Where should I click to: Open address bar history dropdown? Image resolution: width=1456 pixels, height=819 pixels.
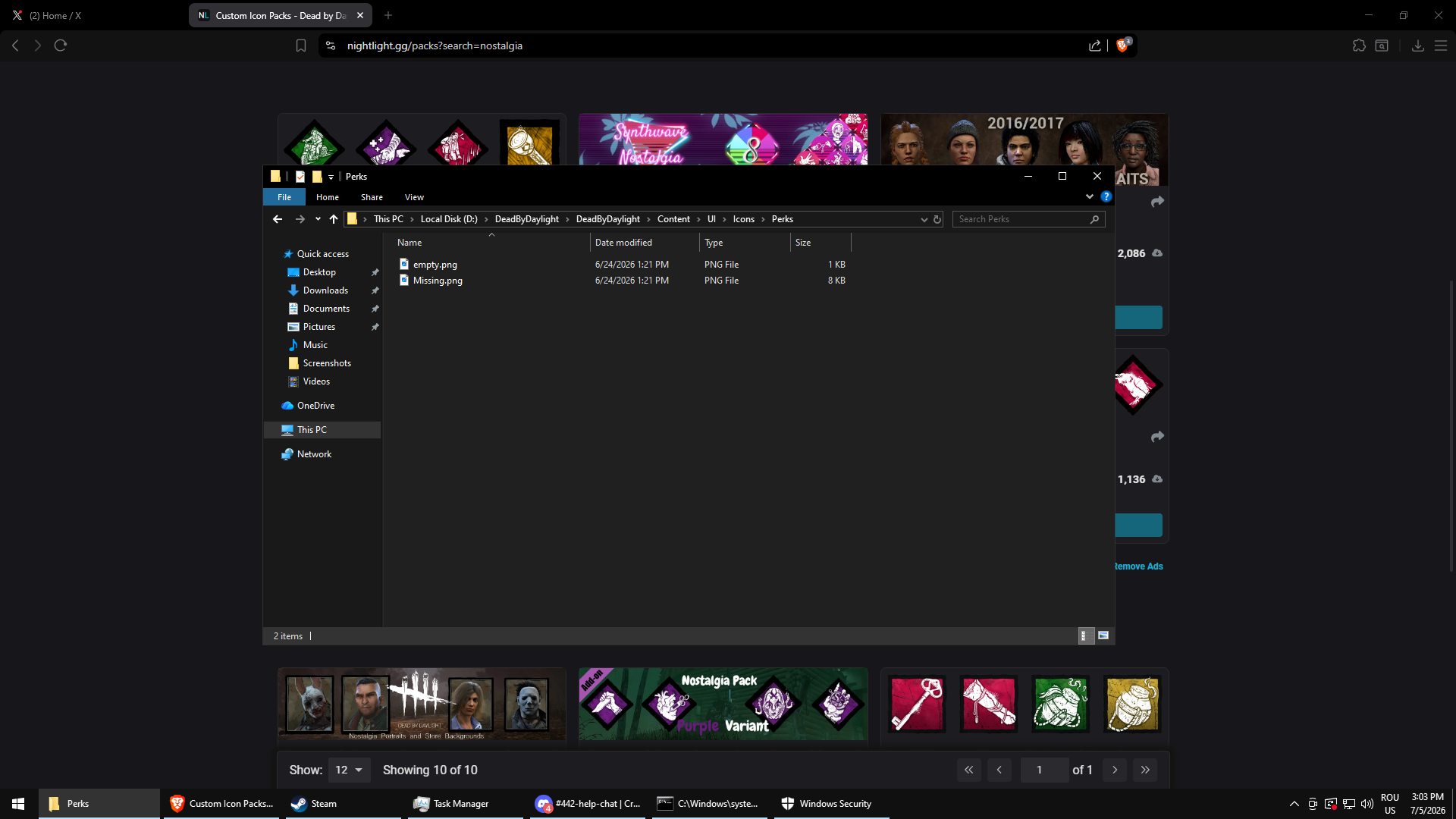(x=924, y=219)
